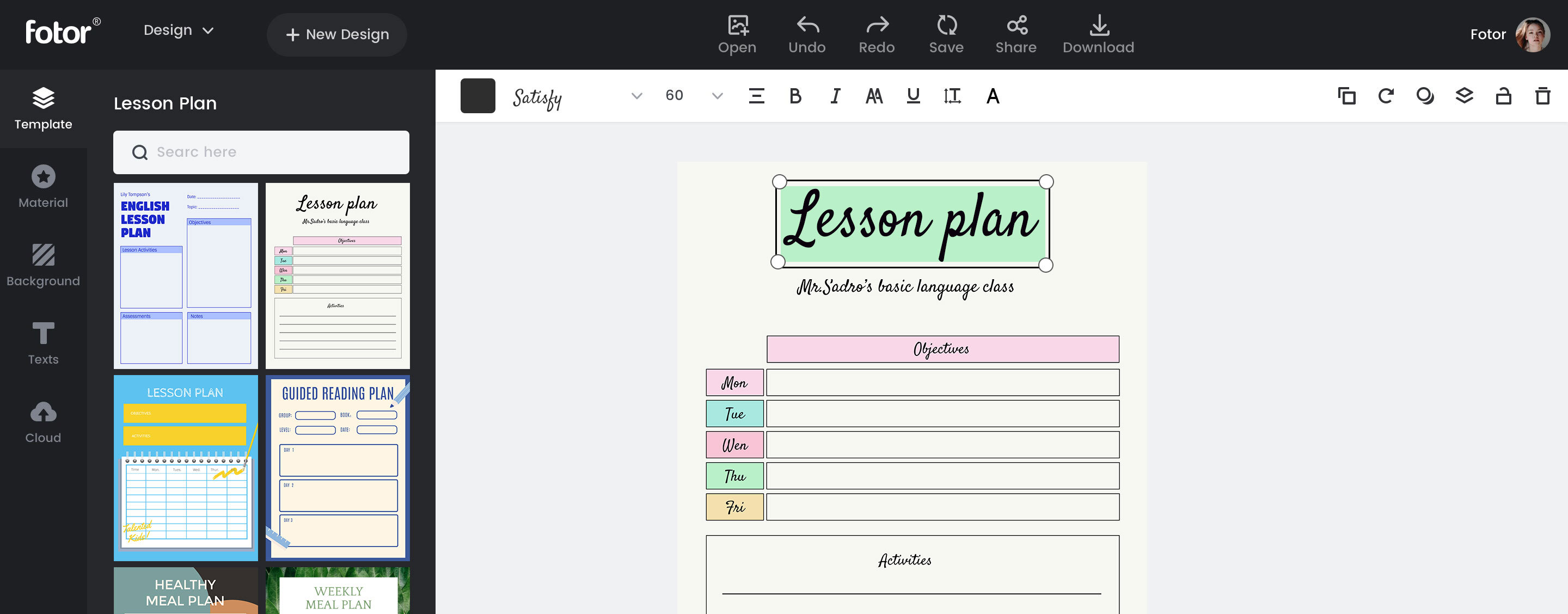Click the New Design button
Image resolution: width=1568 pixels, height=614 pixels.
[336, 35]
